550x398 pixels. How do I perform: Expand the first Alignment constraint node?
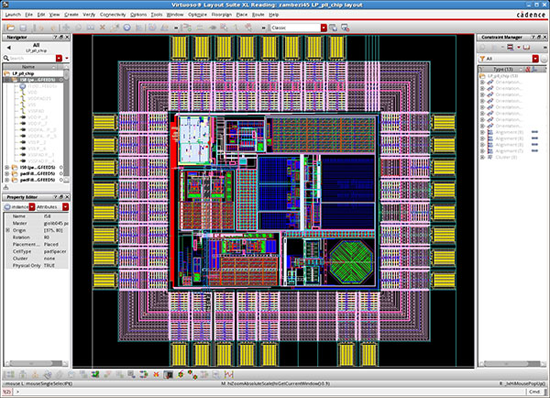(483, 132)
